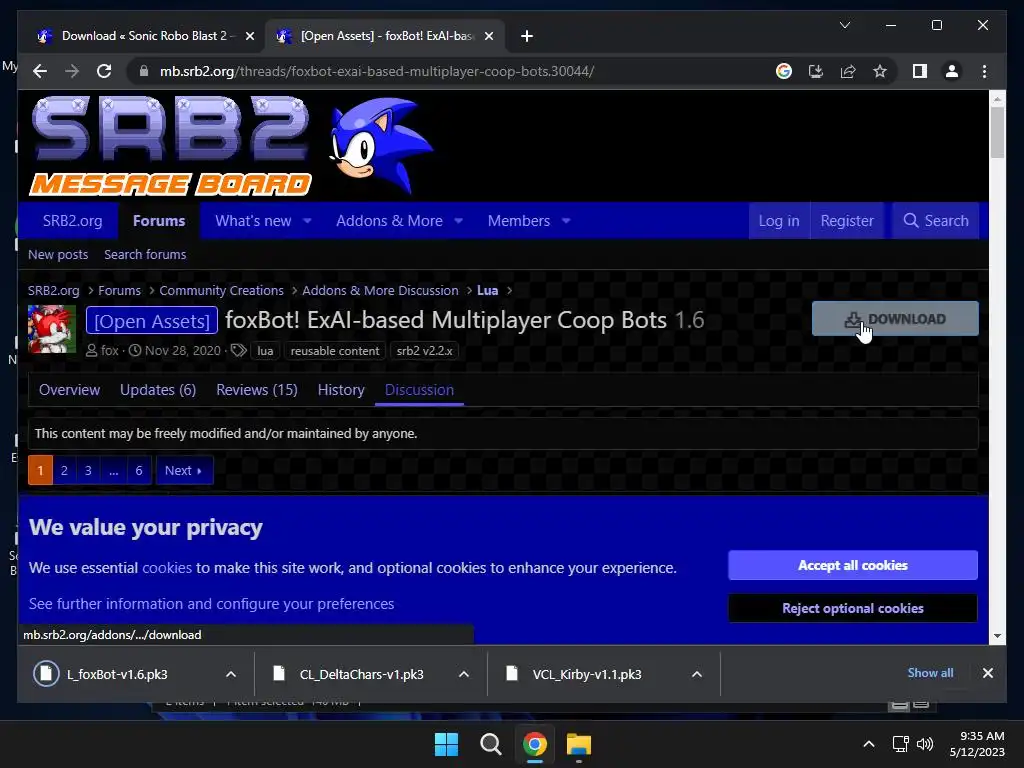The width and height of the screenshot is (1024, 768).
Task: Select the srb2 v2.2.x tag
Action: click(424, 351)
